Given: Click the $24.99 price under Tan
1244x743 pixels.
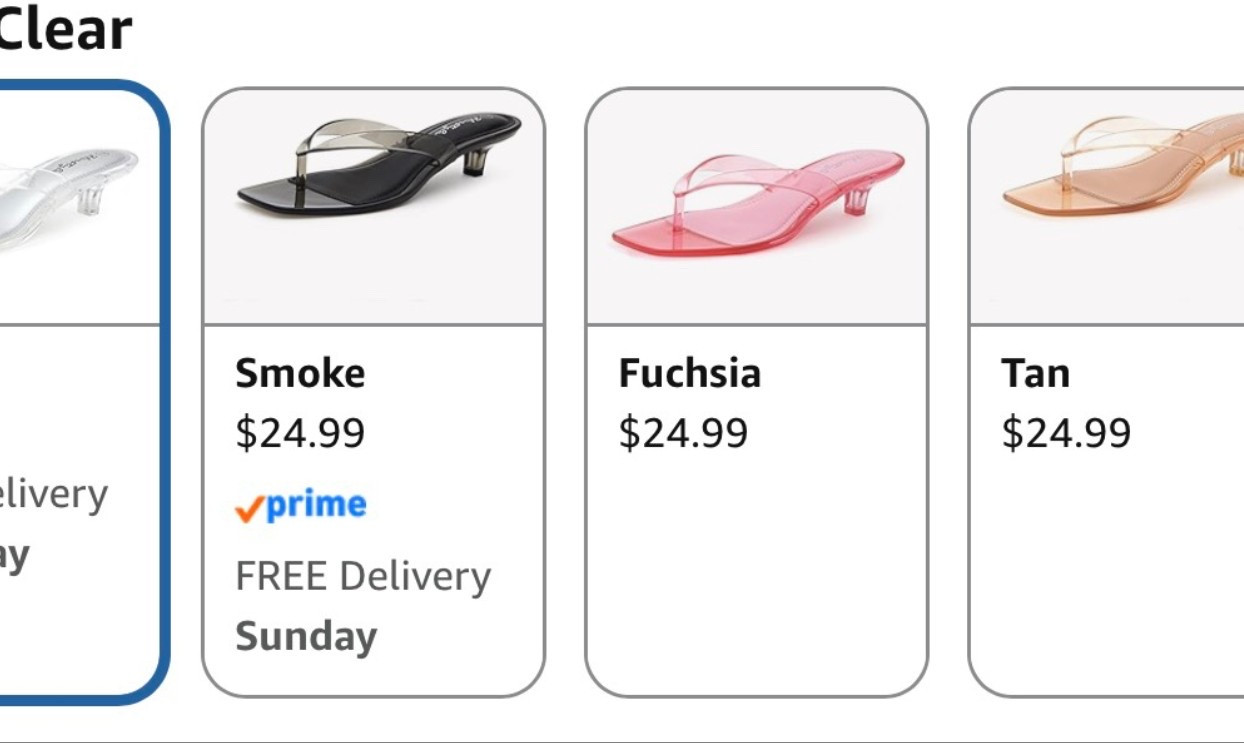Looking at the screenshot, I should (x=1066, y=433).
